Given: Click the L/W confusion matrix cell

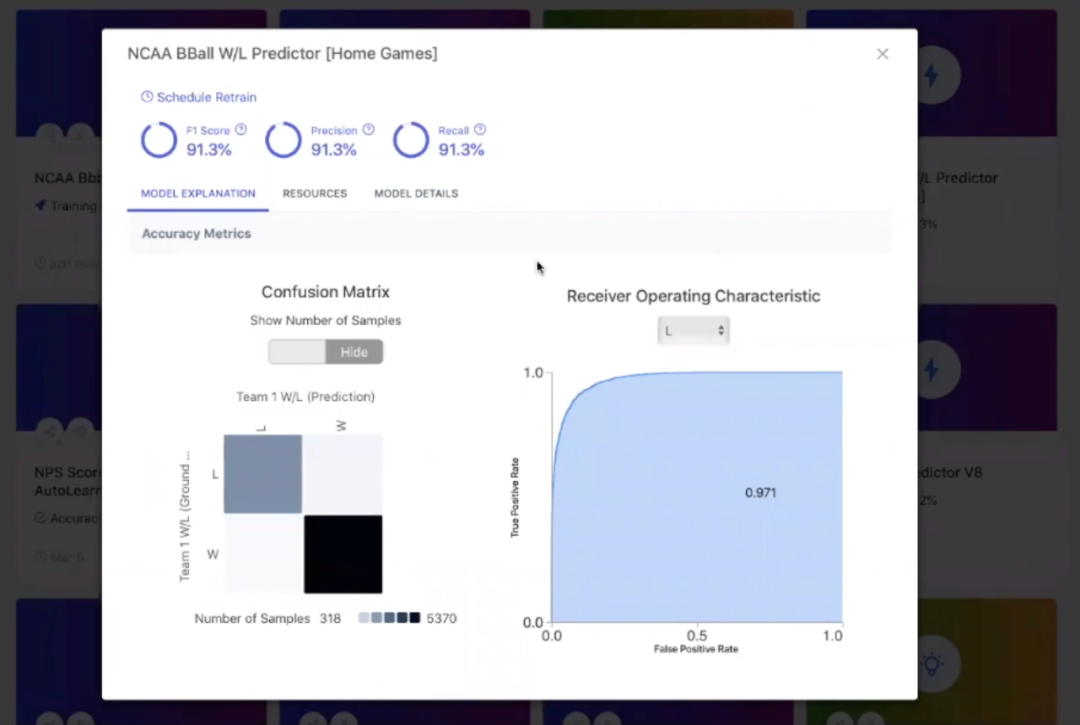Looking at the screenshot, I should point(343,474).
